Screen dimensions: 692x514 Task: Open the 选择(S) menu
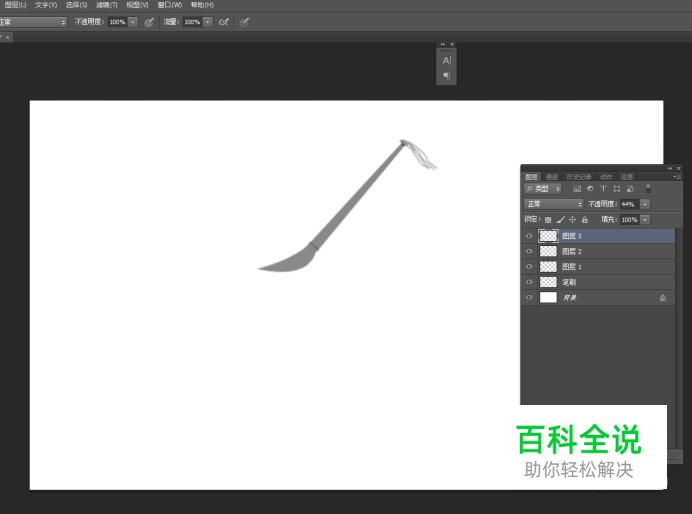[77, 5]
